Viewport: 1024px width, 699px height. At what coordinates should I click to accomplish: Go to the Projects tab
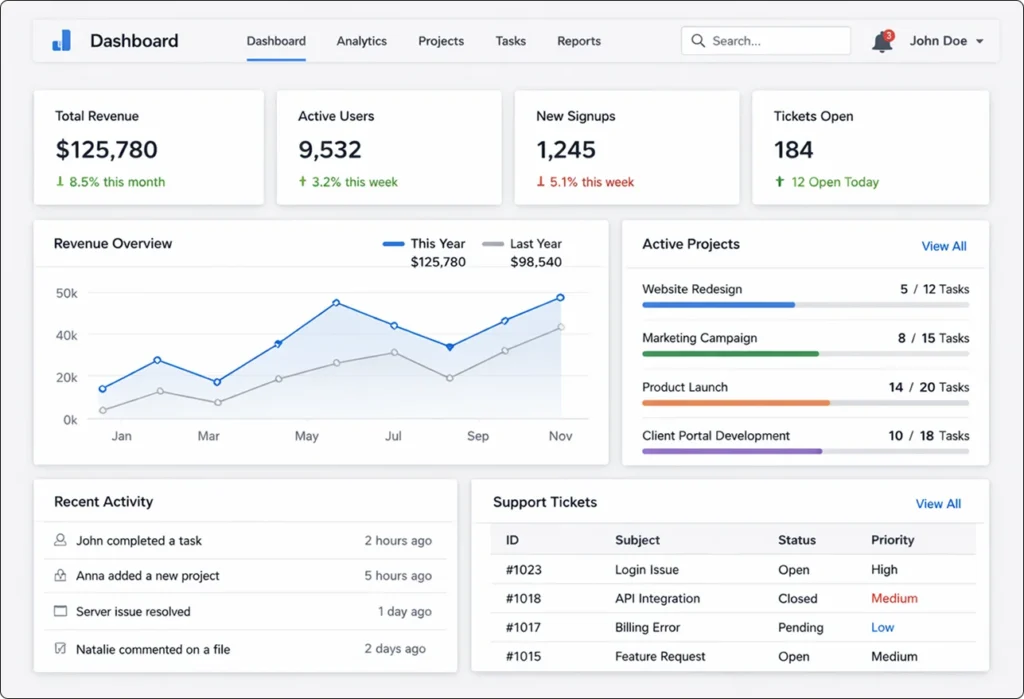coord(441,41)
